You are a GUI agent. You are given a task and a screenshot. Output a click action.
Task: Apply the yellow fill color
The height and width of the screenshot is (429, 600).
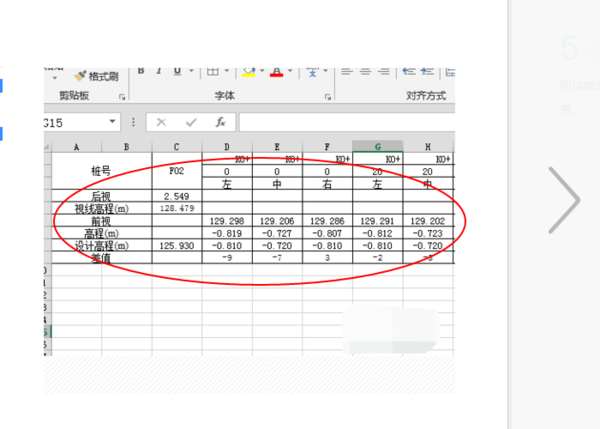coord(248,72)
